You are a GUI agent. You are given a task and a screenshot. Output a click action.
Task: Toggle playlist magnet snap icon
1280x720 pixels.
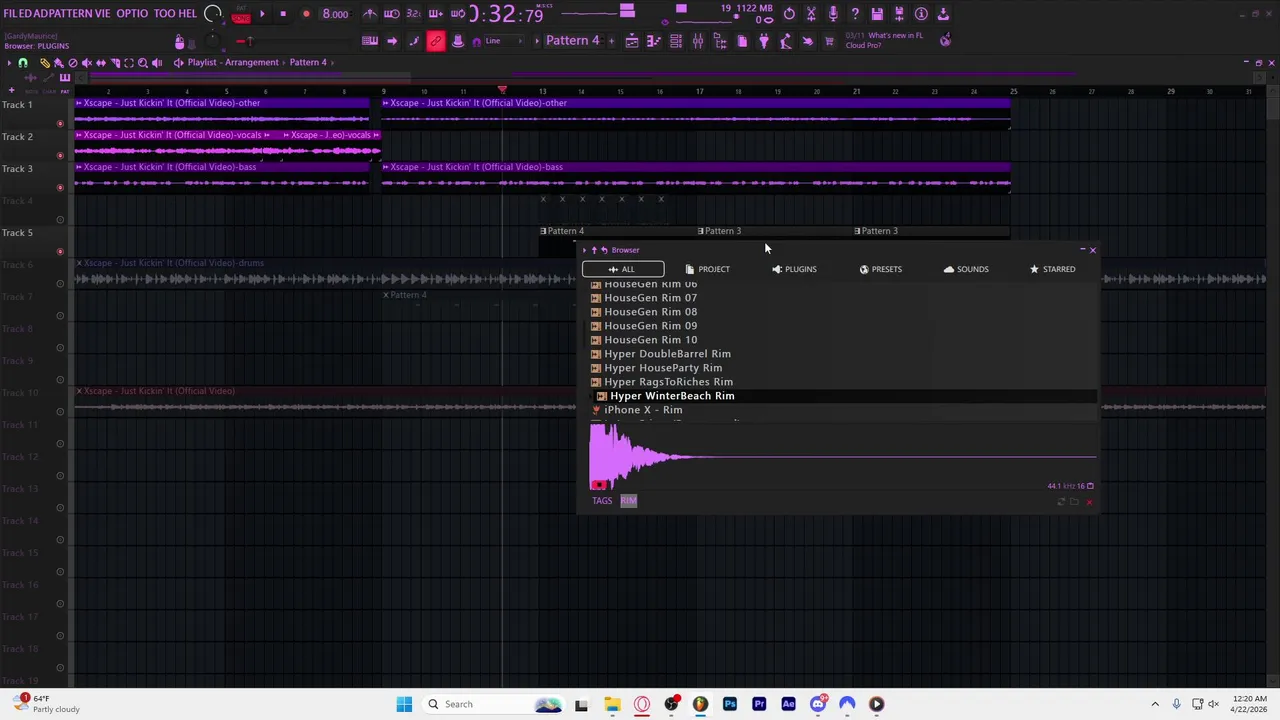pos(23,63)
